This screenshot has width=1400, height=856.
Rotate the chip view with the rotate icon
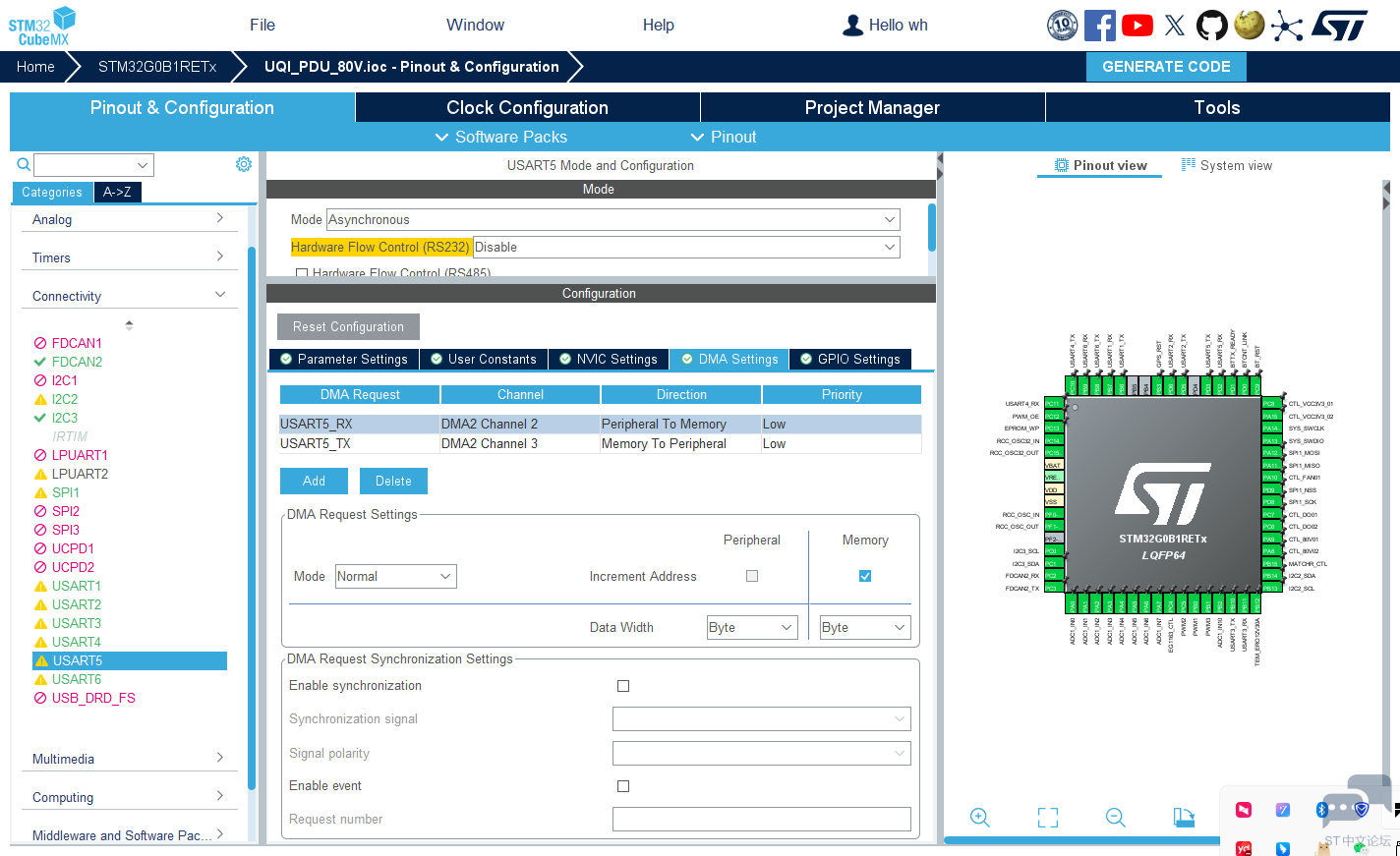1184,818
